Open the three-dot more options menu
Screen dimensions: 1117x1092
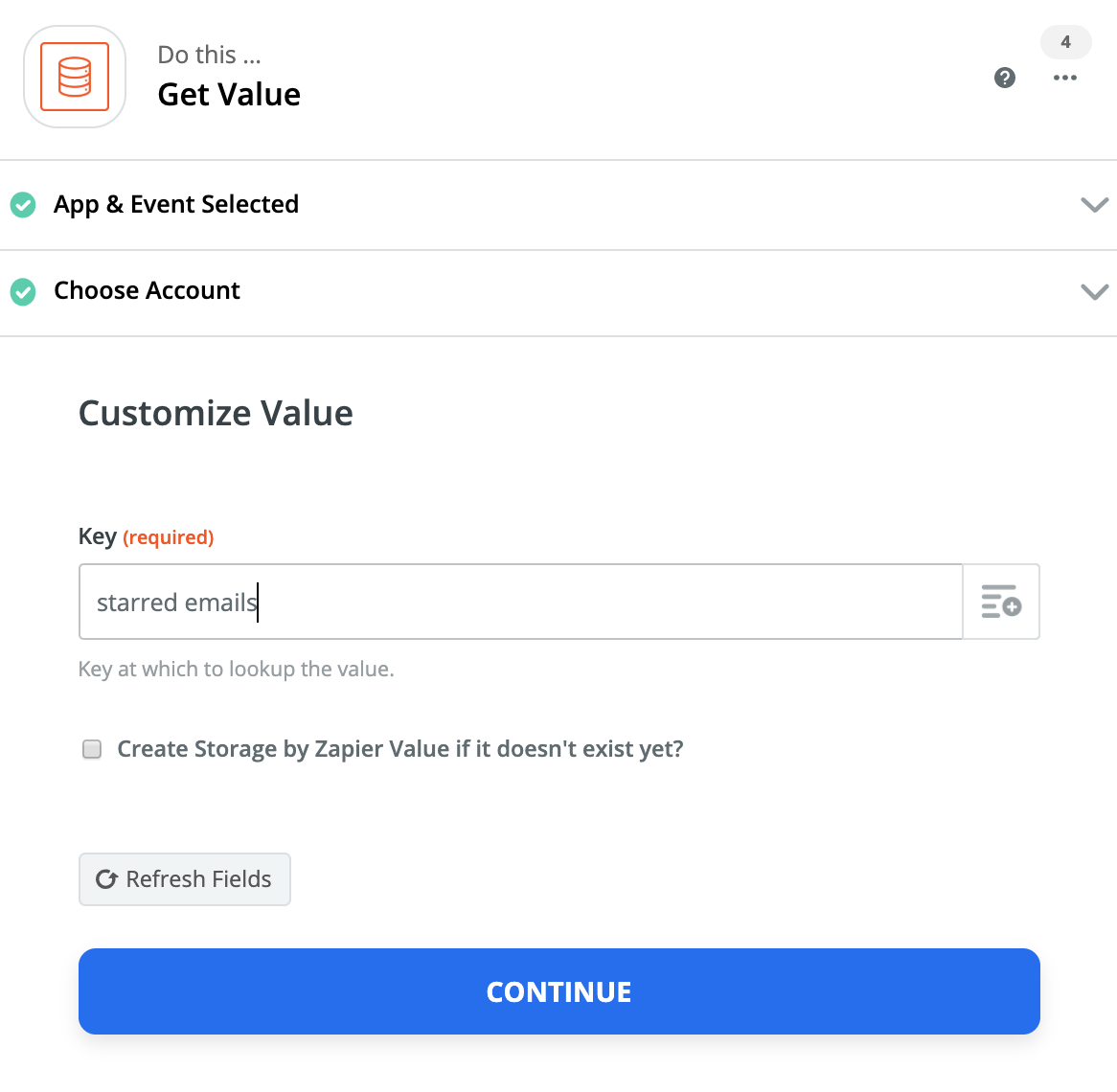[1065, 78]
